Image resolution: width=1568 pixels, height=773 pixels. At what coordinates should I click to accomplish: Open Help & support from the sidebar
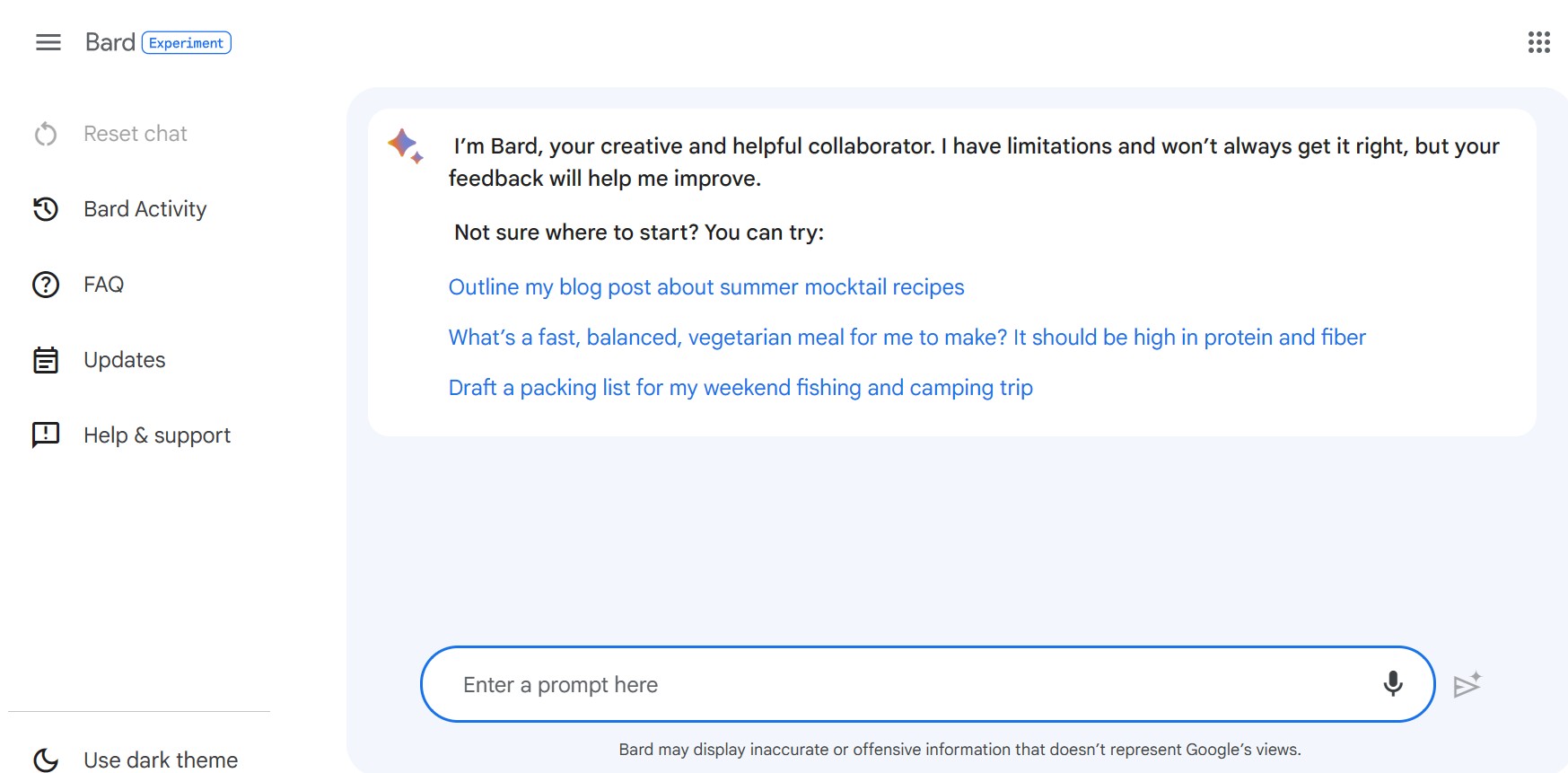click(x=157, y=435)
